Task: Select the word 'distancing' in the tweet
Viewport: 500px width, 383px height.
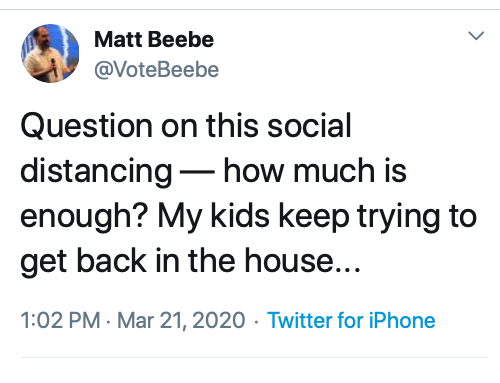Action: point(96,171)
